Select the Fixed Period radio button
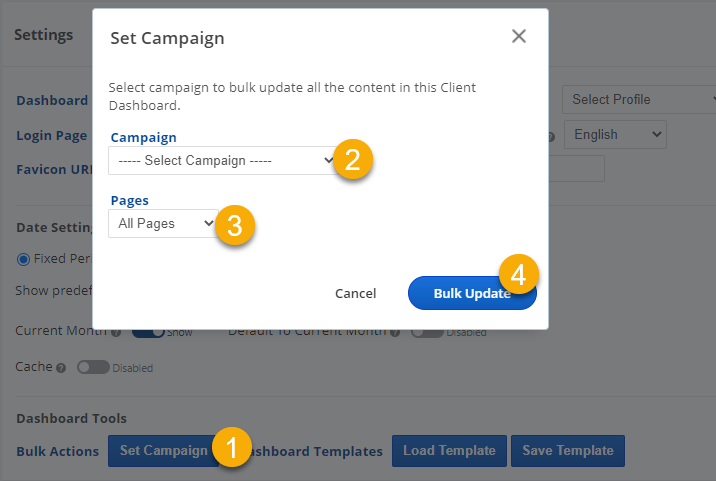This screenshot has height=481, width=716. point(24,258)
